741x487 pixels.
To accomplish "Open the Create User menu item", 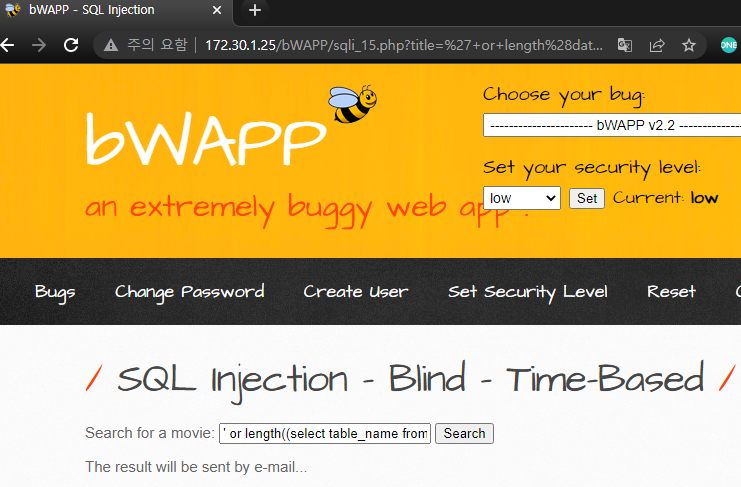I will (x=356, y=292).
